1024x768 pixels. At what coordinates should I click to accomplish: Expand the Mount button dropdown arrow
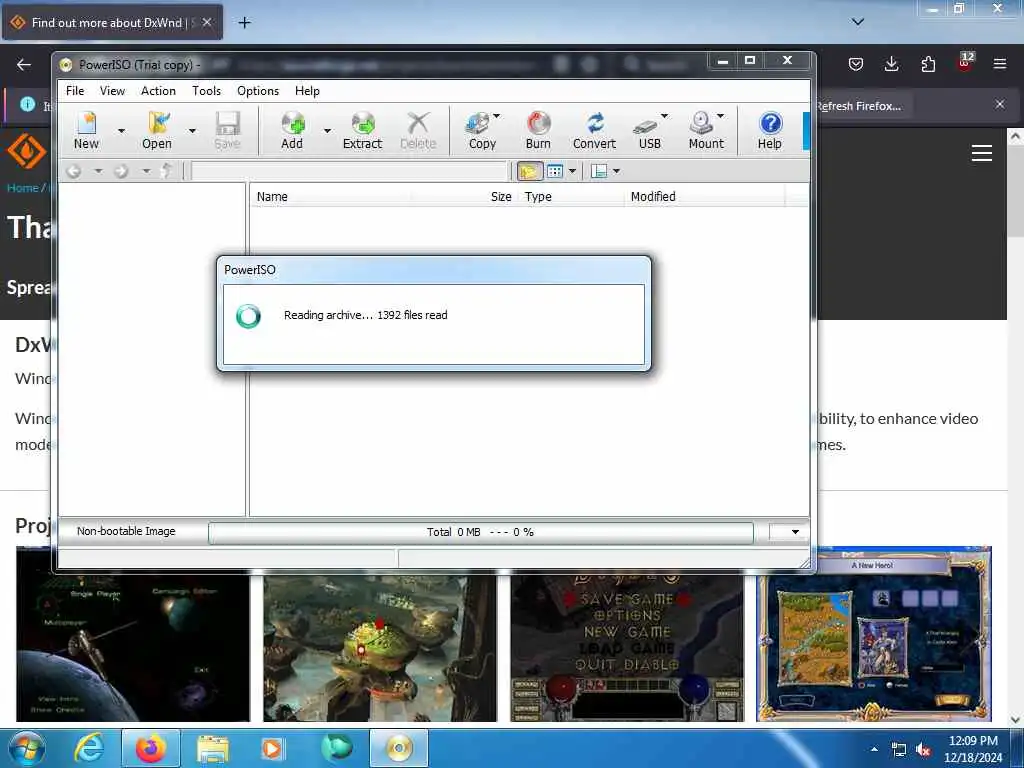(720, 116)
